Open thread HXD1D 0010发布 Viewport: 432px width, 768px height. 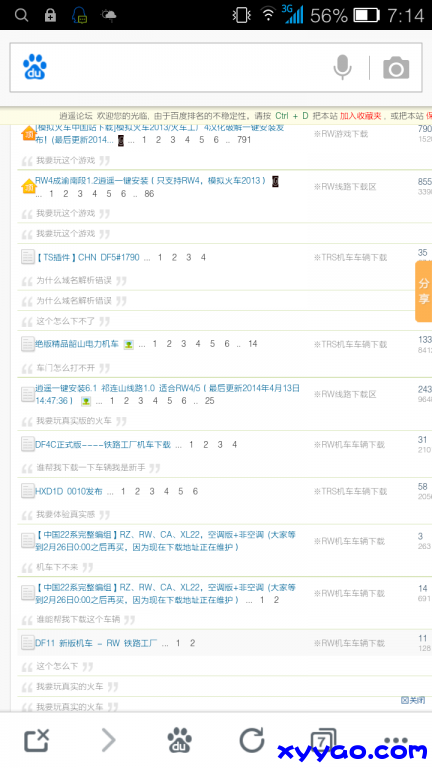point(69,491)
